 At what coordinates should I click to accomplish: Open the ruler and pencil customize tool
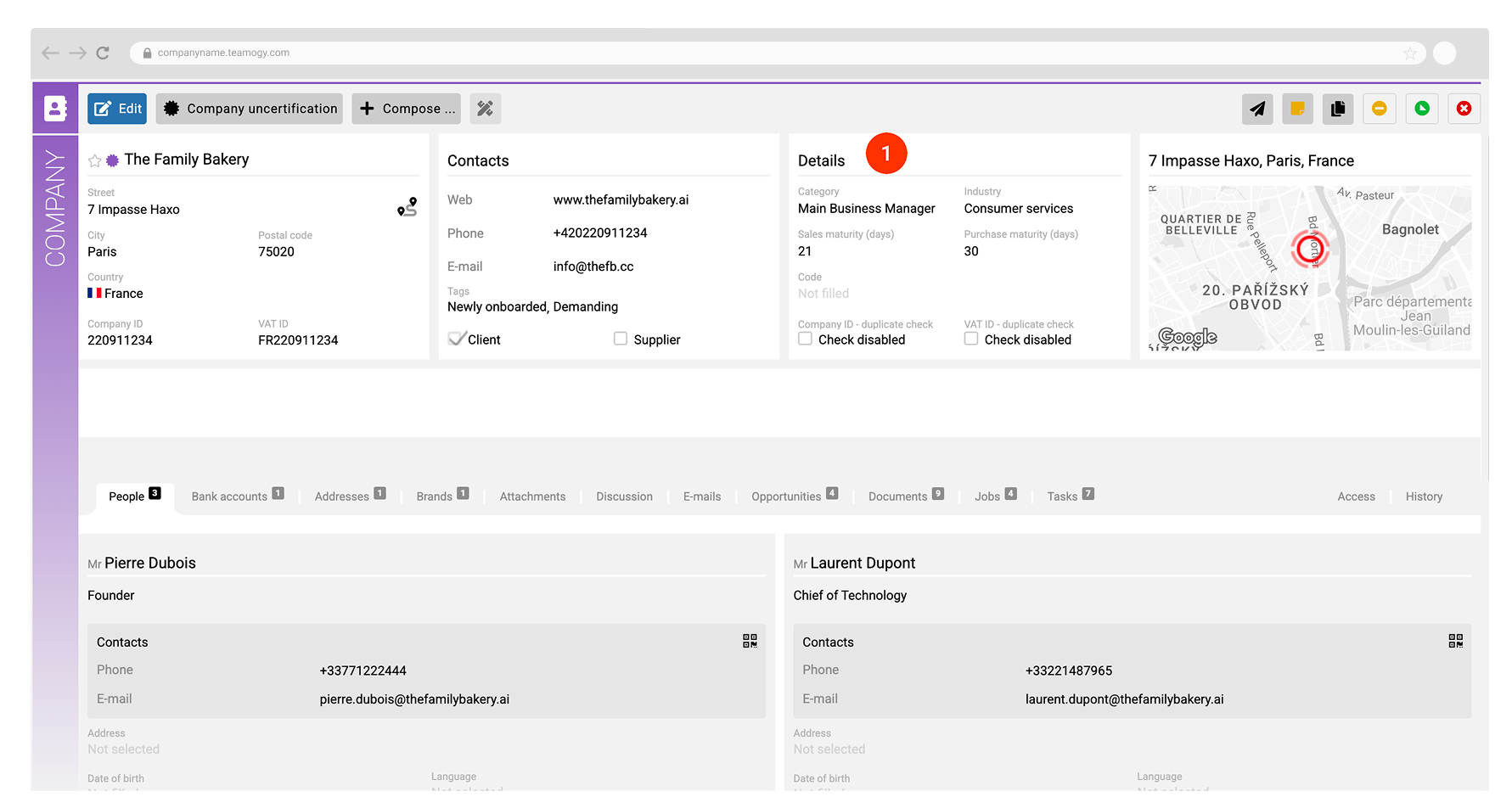coord(485,109)
